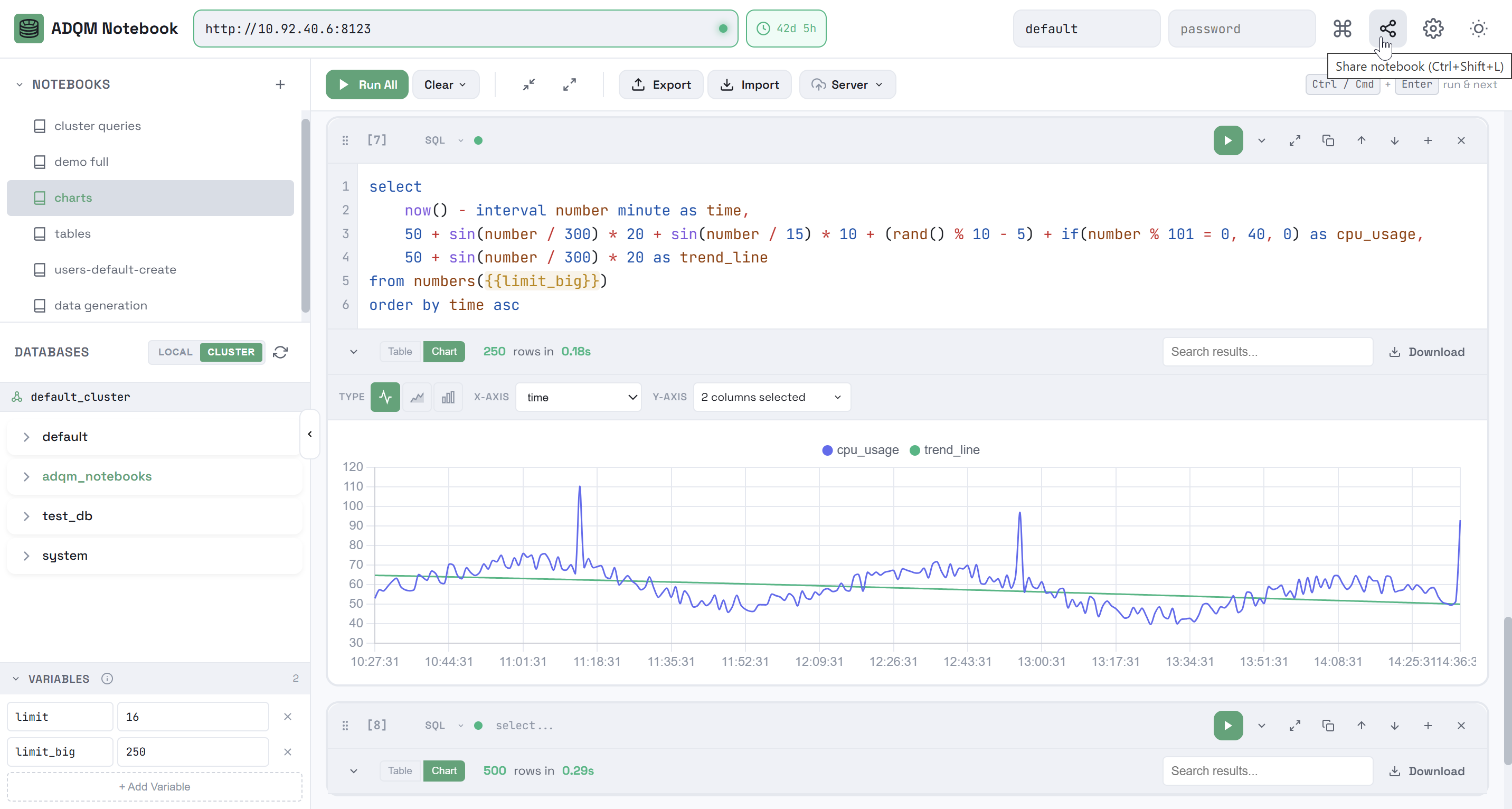Open the X-axis time dropdown
Viewport: 1512px width, 809px height.
(579, 398)
